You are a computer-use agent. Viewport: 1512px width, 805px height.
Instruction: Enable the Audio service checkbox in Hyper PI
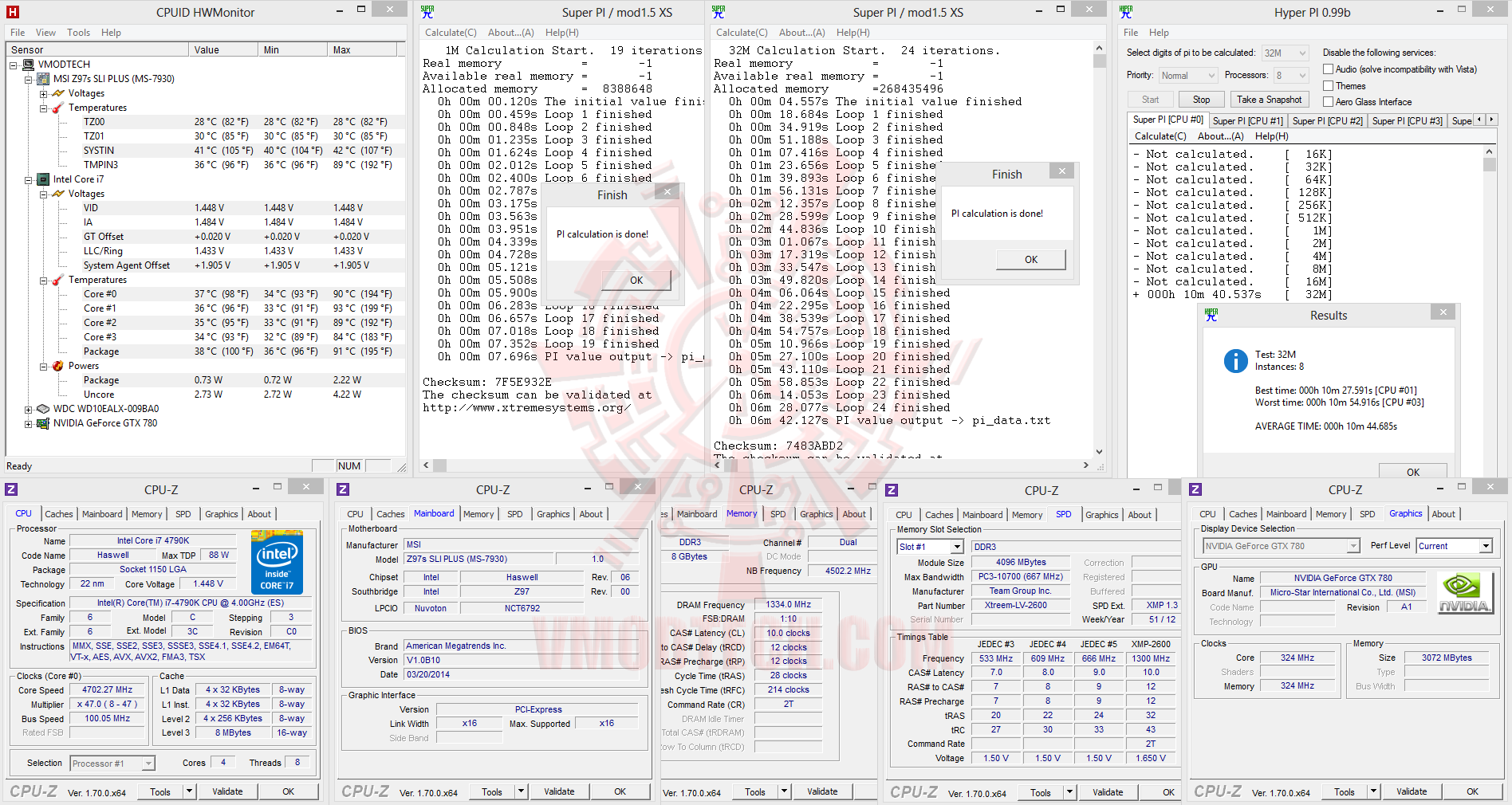tap(1329, 69)
